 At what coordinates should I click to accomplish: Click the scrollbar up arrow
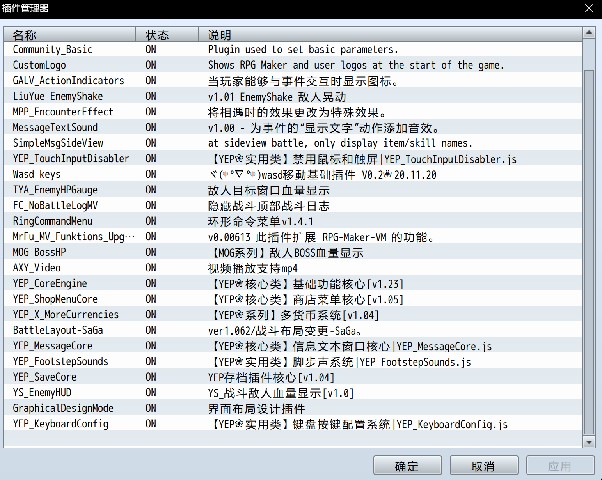point(589,33)
